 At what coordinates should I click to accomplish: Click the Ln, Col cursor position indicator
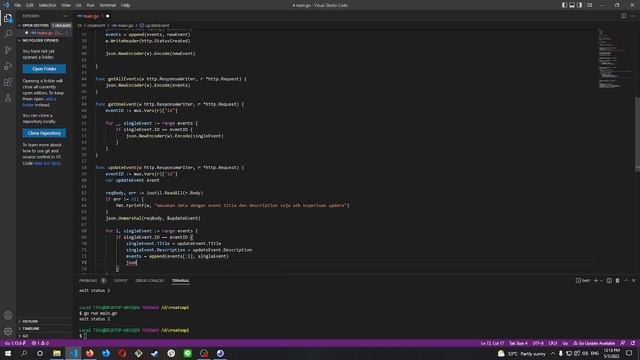tap(492, 343)
